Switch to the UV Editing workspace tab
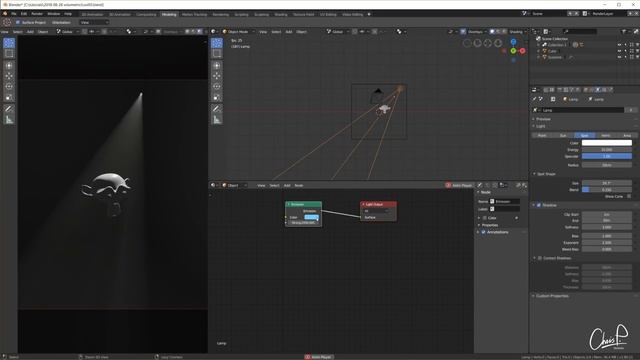Image resolution: width=640 pixels, height=360 pixels. click(328, 14)
